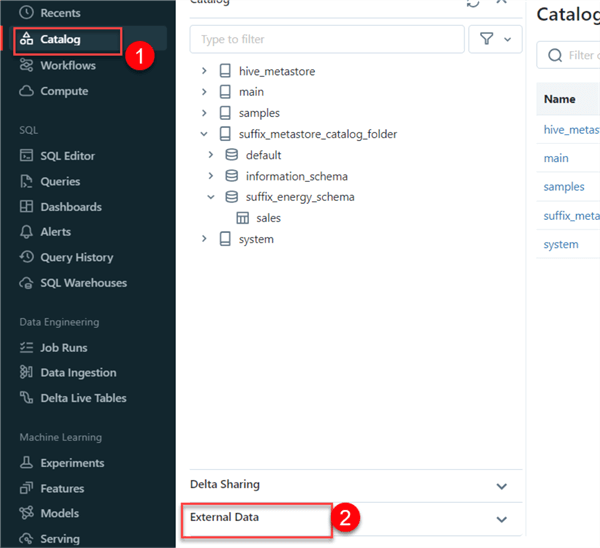Open Query History in sidebar
The width and height of the screenshot is (600, 548).
76,257
